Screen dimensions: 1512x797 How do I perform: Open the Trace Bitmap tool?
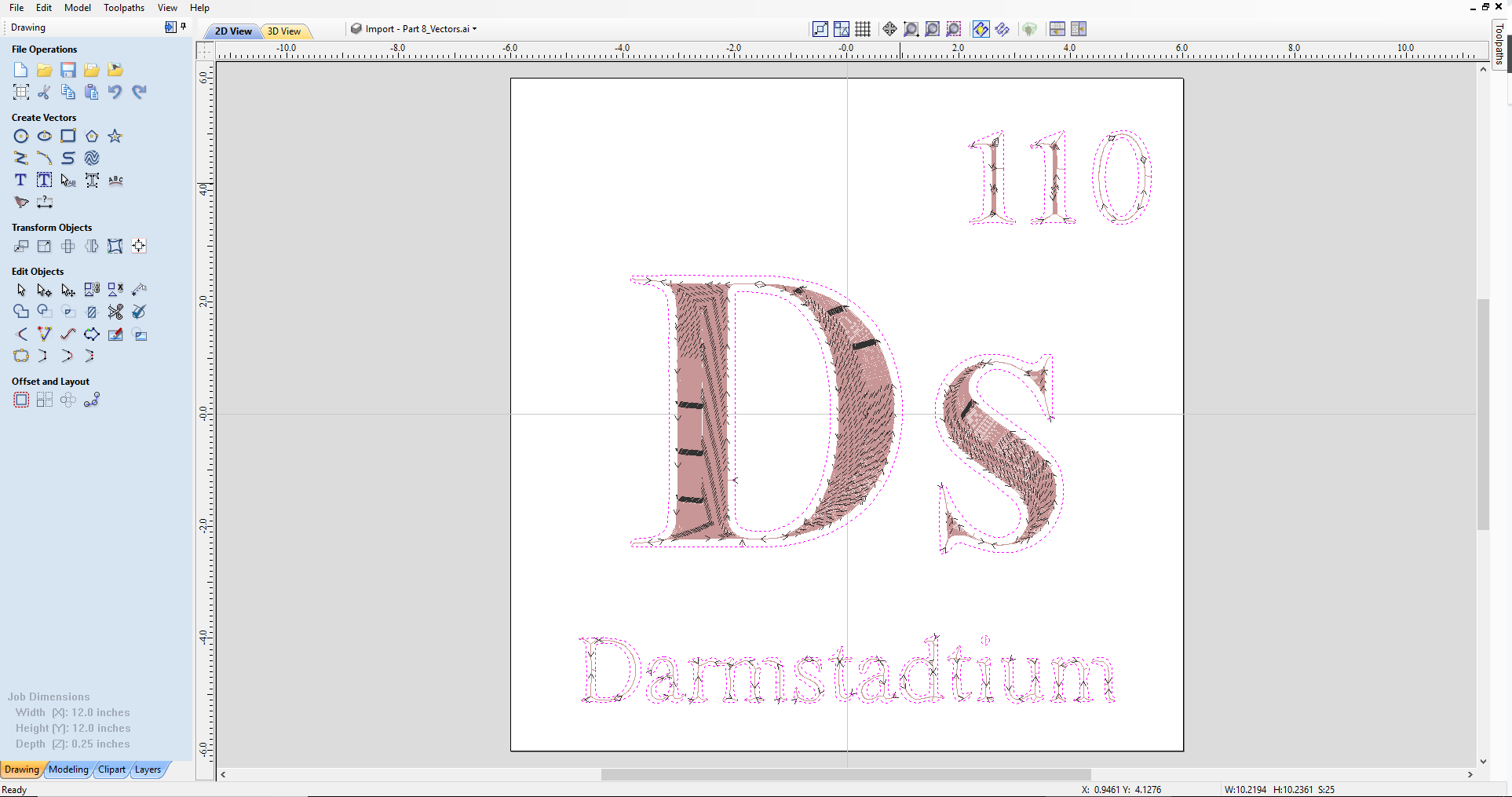pyautogui.click(x=21, y=202)
